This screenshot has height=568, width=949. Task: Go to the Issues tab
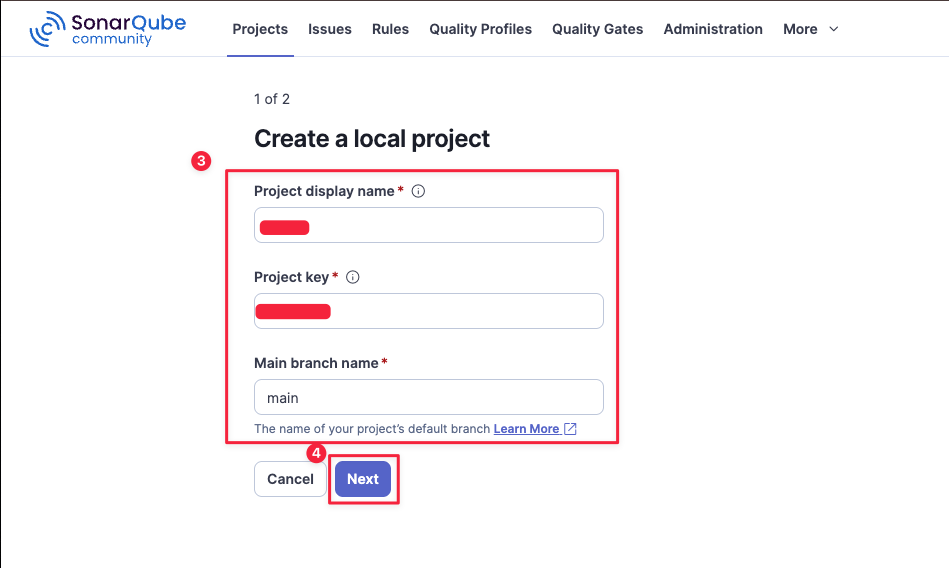click(330, 29)
